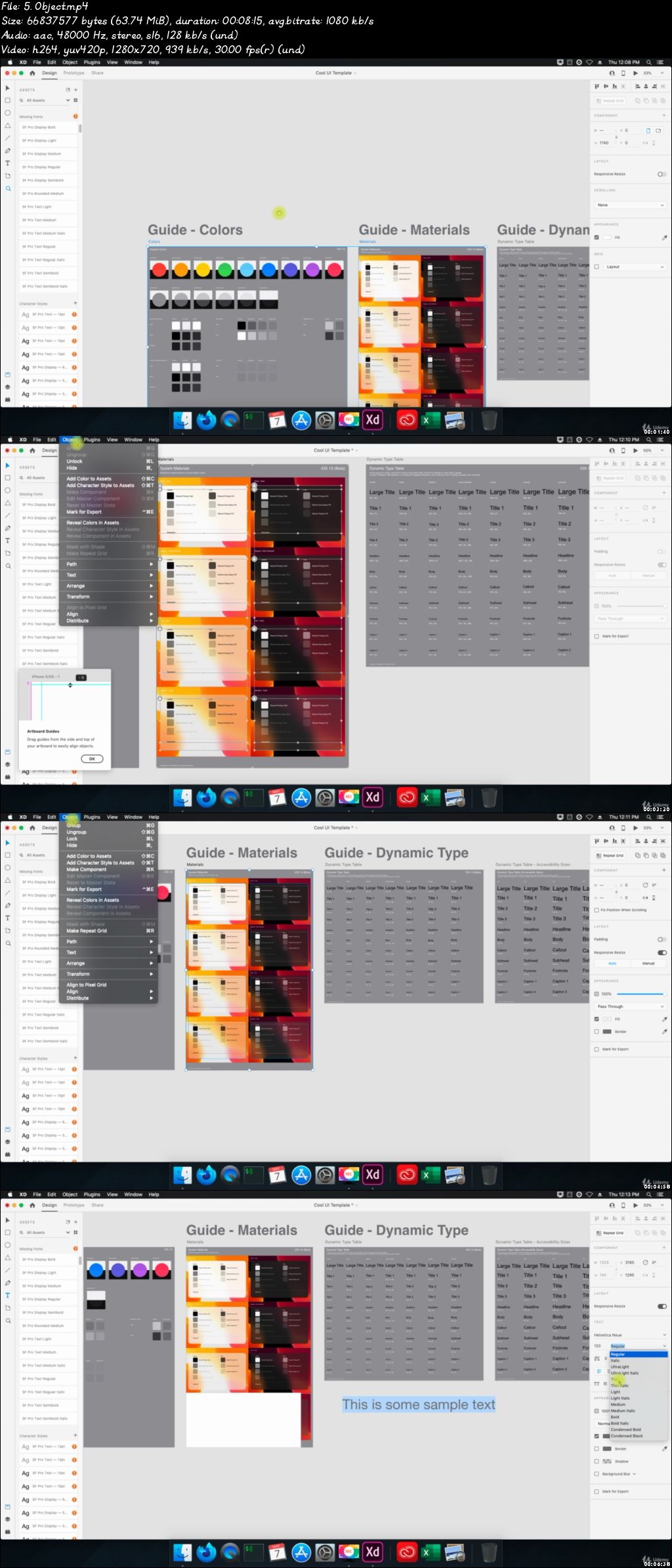672x1568 pixels.
Task: Open Creative Cloud in the topmost dock
Action: pyautogui.click(x=407, y=420)
